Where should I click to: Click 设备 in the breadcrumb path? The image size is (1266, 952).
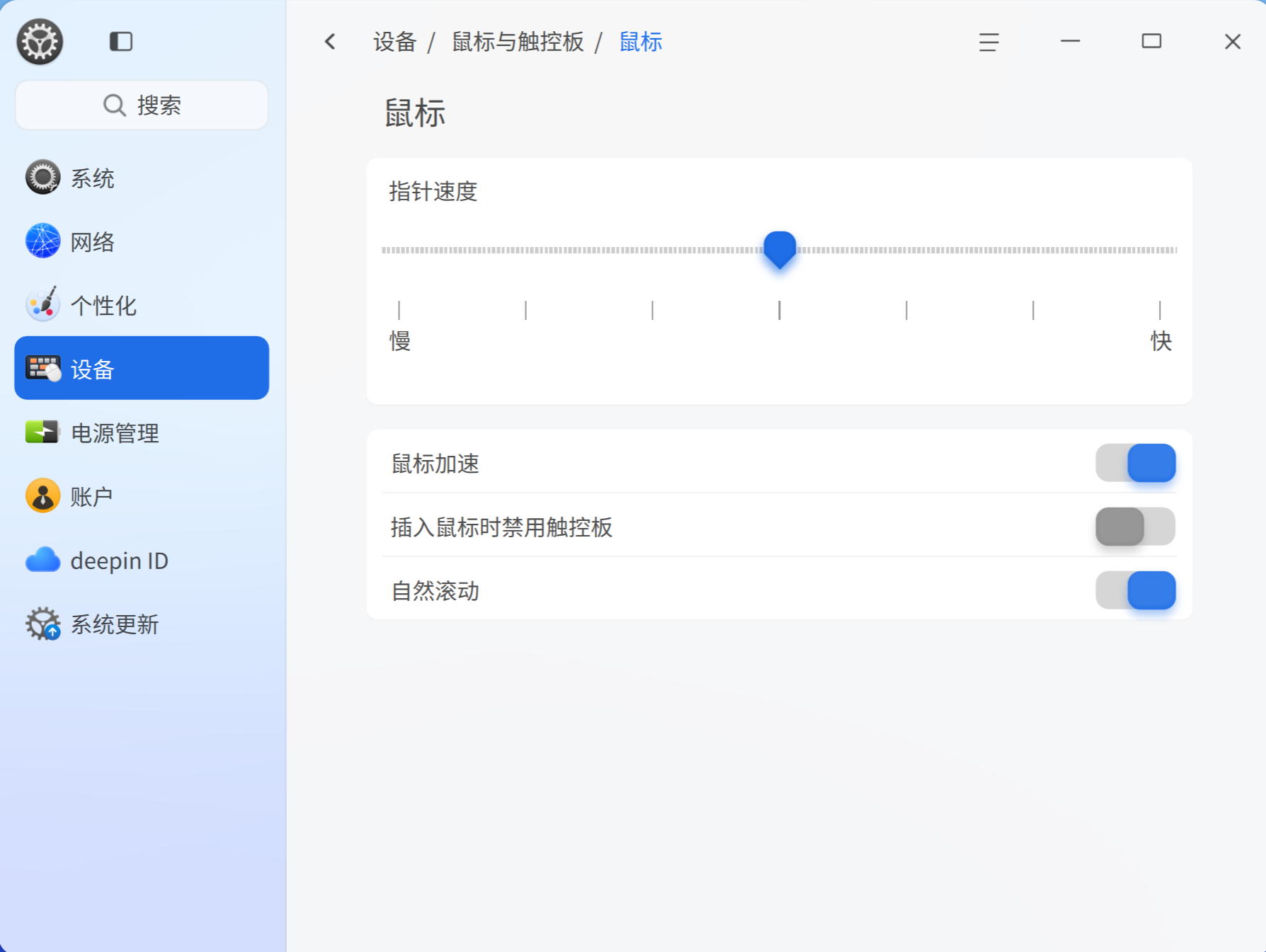395,42
